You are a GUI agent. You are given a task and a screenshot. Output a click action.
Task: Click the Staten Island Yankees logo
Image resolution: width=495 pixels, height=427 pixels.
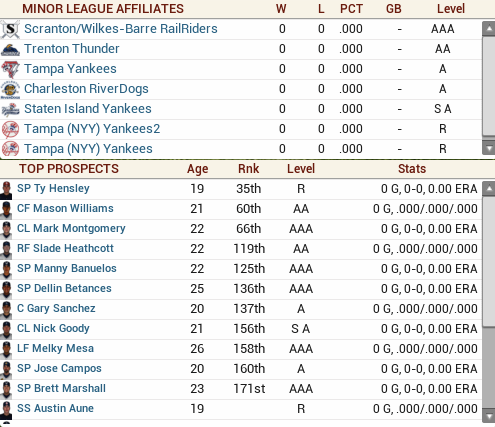[10, 109]
